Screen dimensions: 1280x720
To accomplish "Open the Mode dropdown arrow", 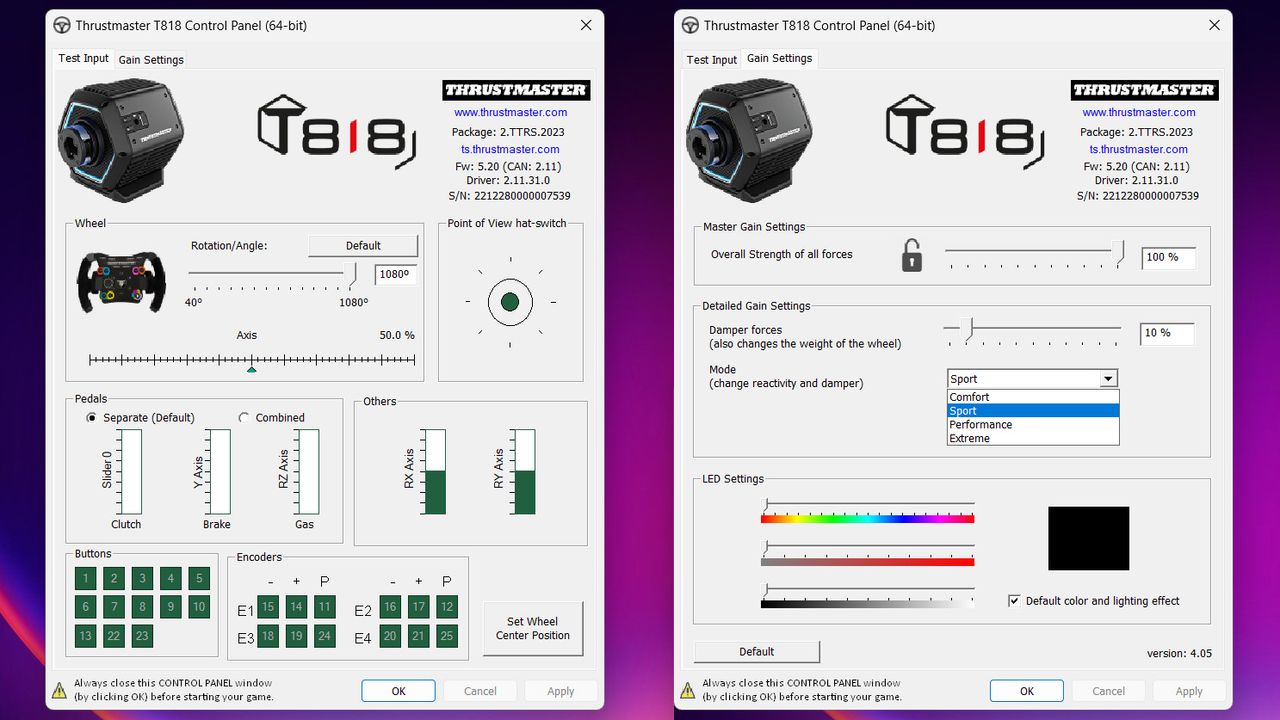I will point(1108,379).
